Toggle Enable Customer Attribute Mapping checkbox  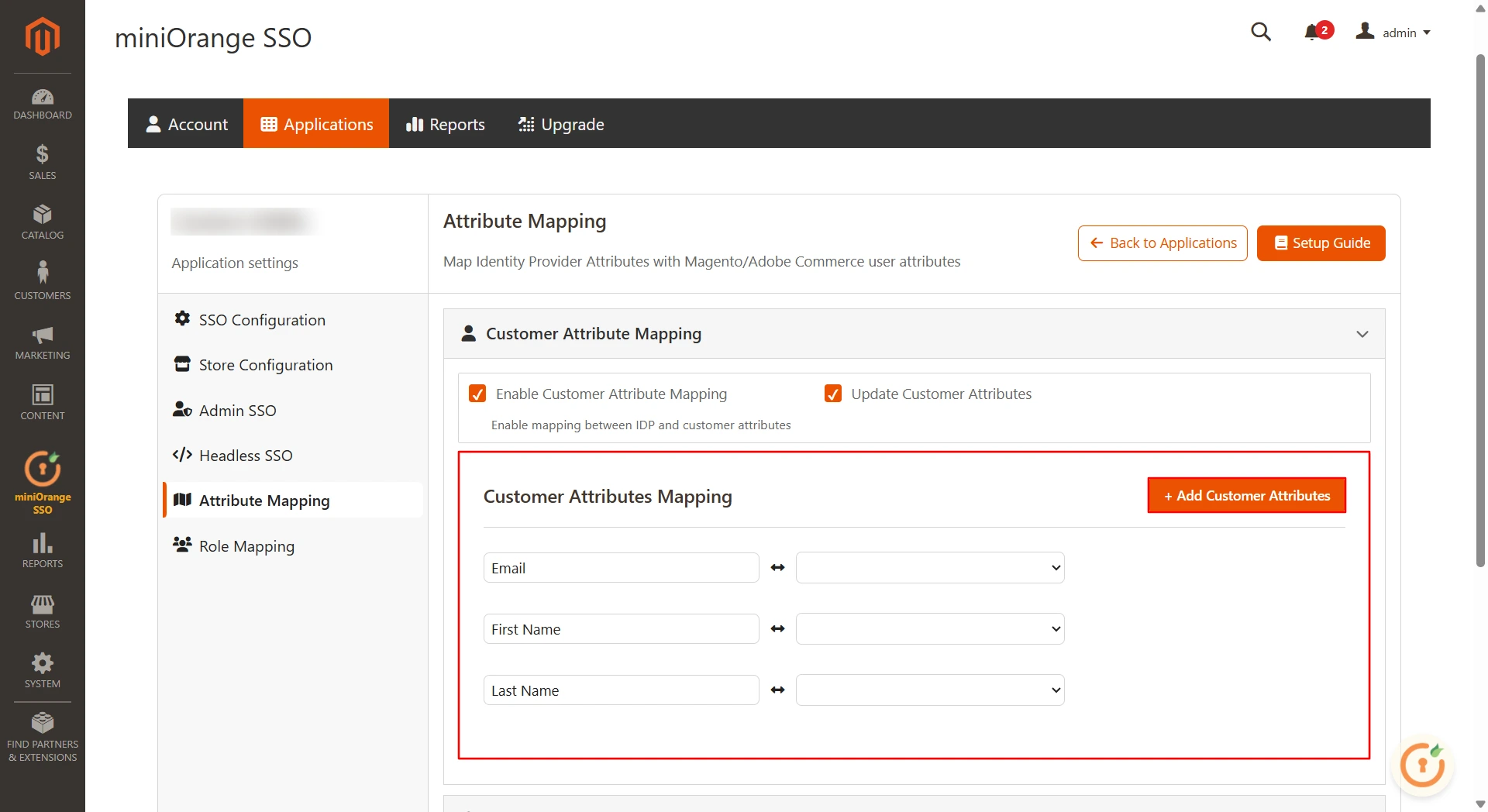click(477, 394)
